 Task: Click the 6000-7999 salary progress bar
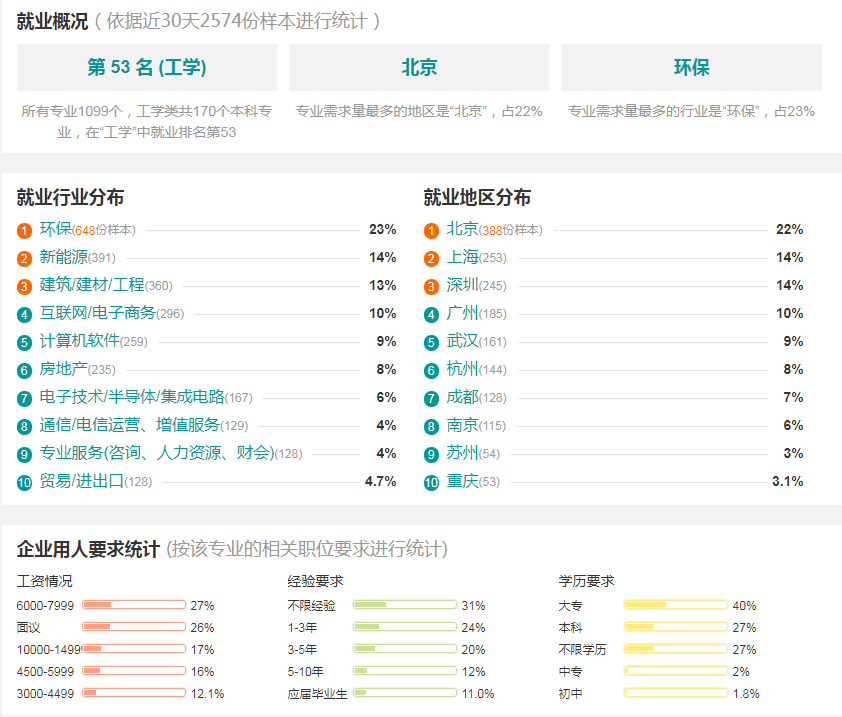point(134,605)
